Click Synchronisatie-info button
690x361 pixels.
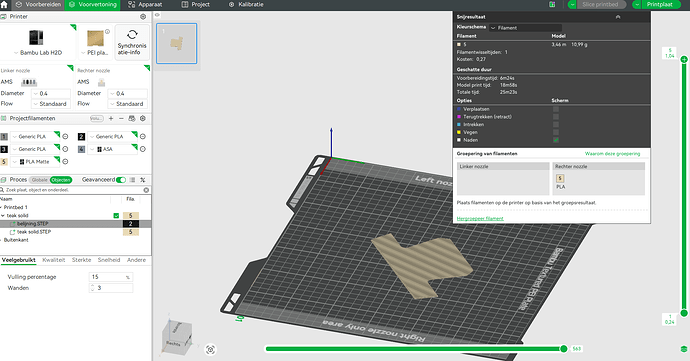click(132, 42)
